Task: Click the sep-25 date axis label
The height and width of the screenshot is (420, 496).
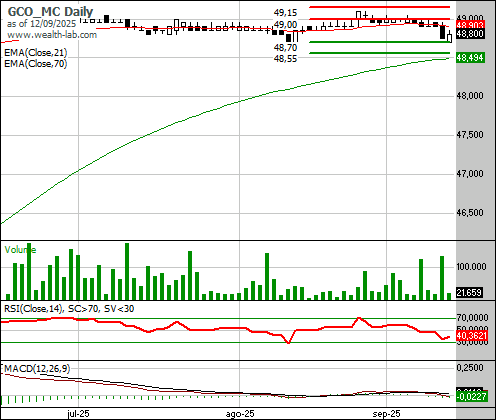Action: [386, 414]
